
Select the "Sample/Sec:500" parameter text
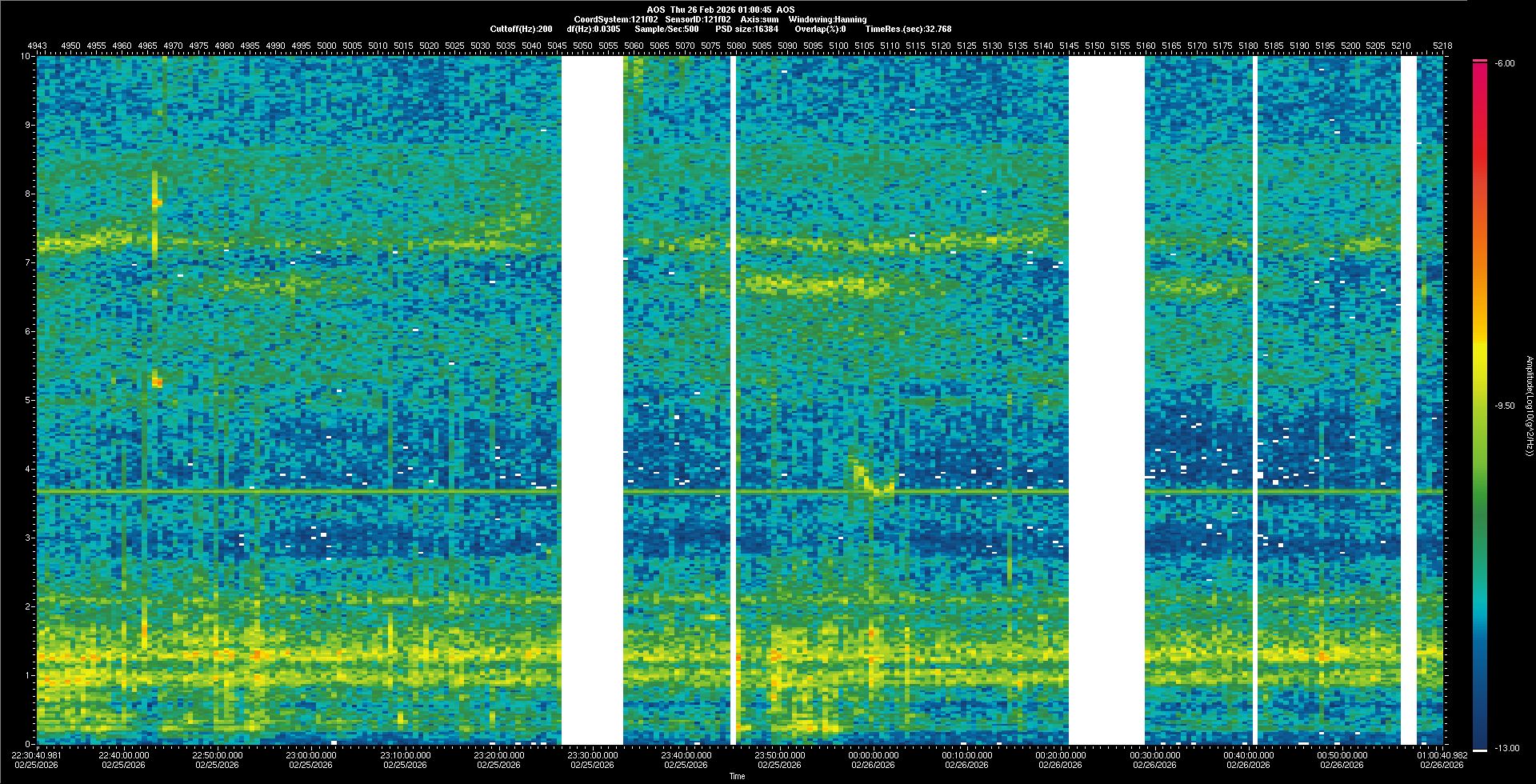pos(666,29)
